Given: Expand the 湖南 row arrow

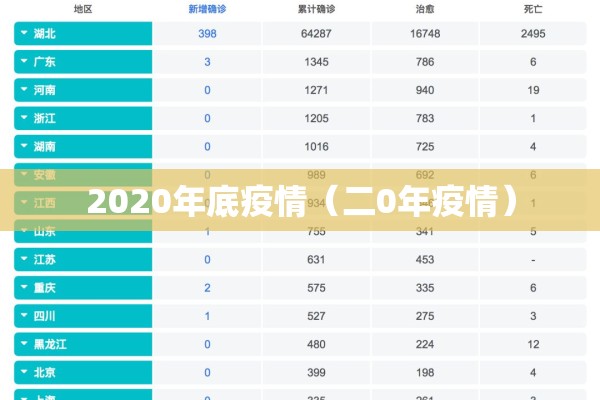Looking at the screenshot, I should point(24,146).
